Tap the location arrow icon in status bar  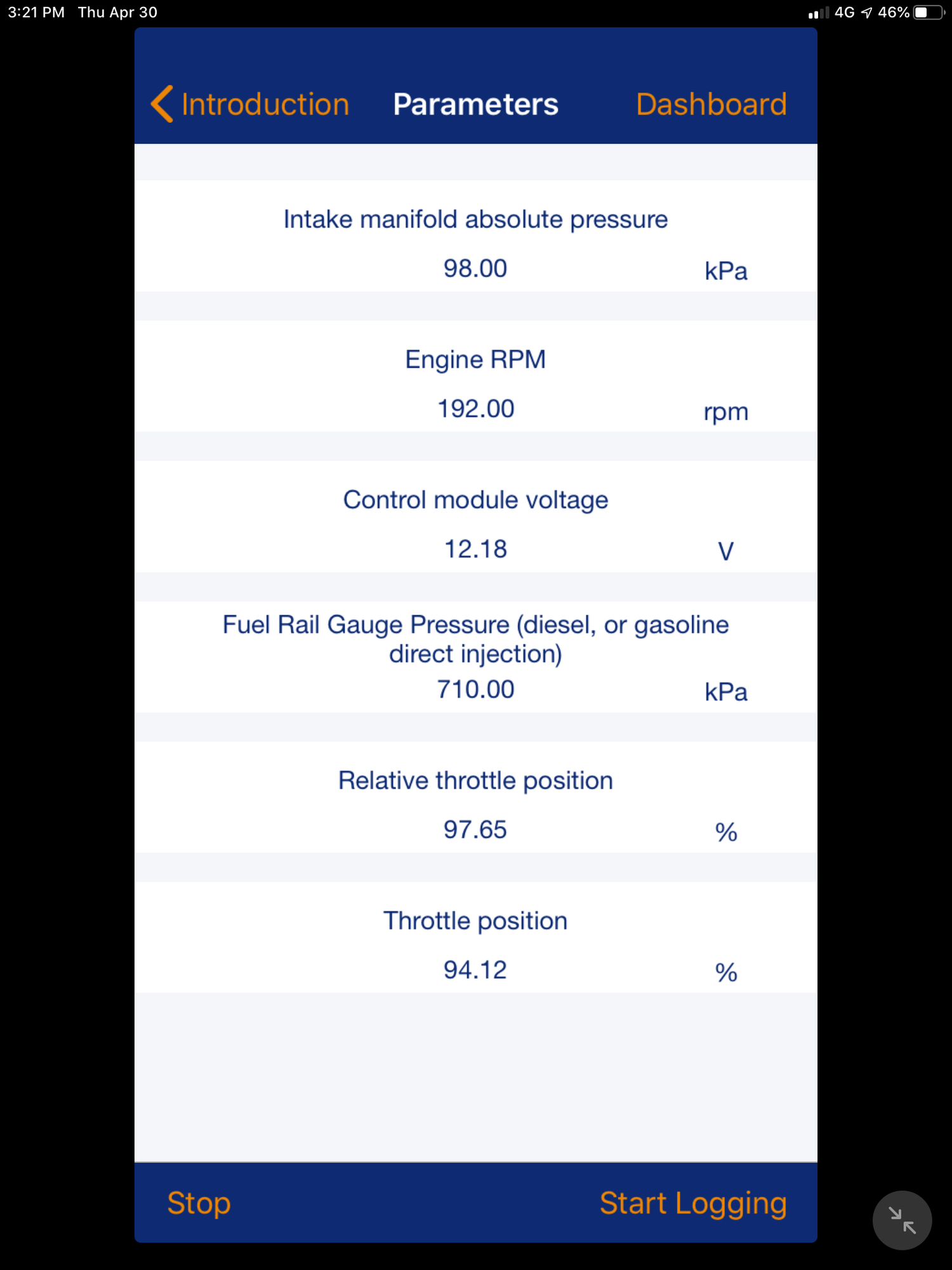[x=868, y=11]
